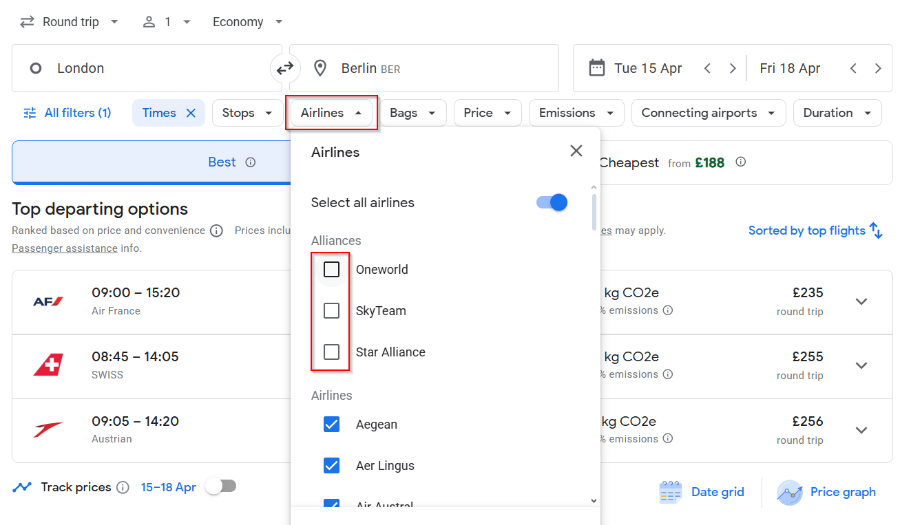Open the Bags filter dropdown

coord(413,113)
